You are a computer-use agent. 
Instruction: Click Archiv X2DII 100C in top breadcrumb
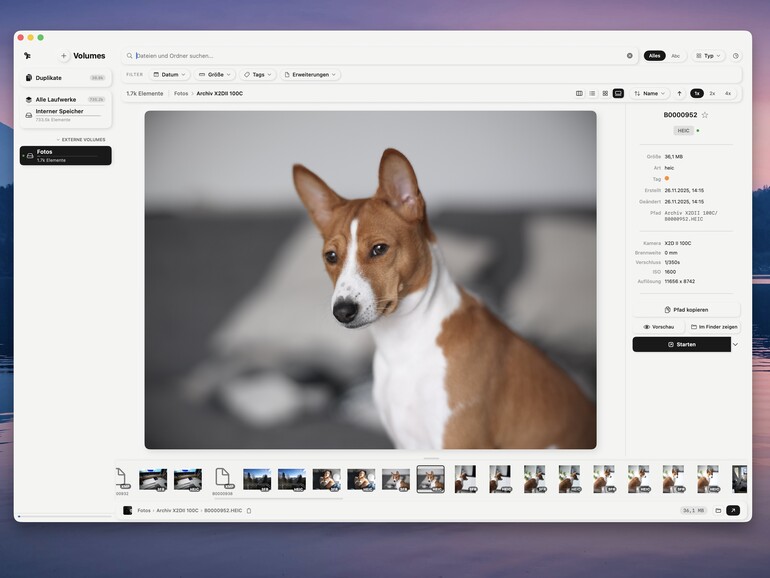[x=220, y=93]
